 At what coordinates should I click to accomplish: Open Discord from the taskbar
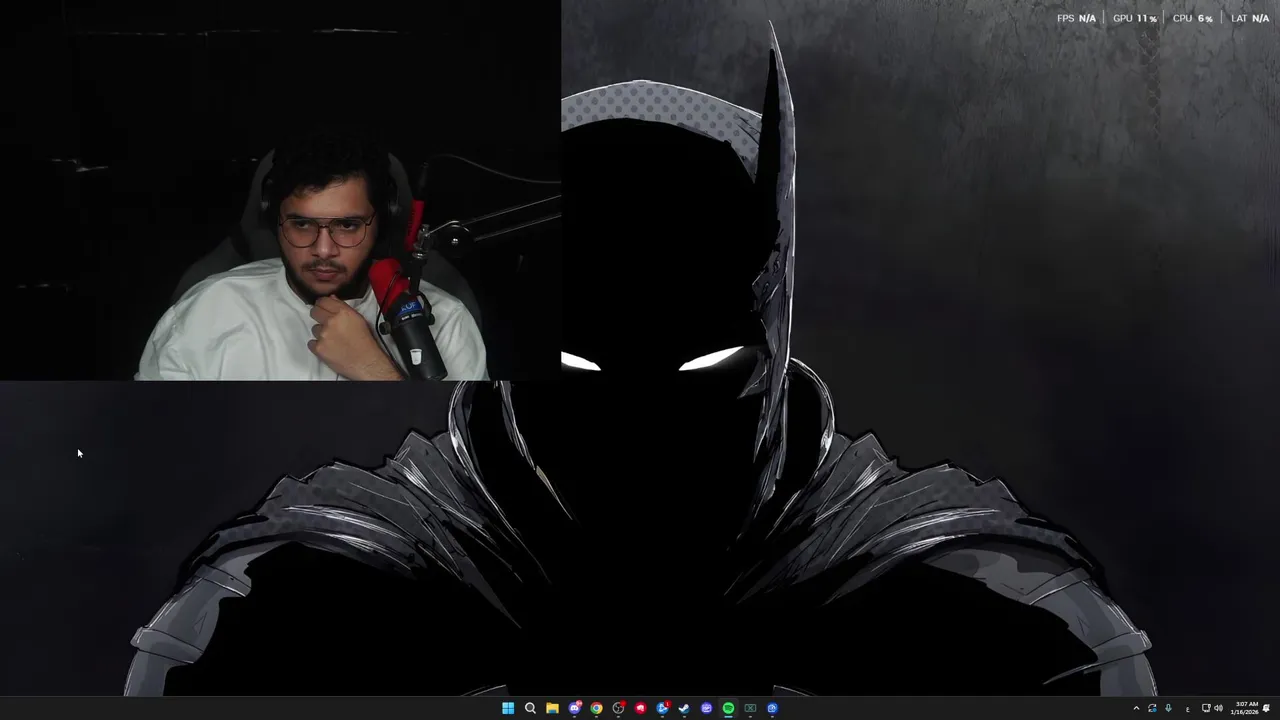tap(574, 708)
